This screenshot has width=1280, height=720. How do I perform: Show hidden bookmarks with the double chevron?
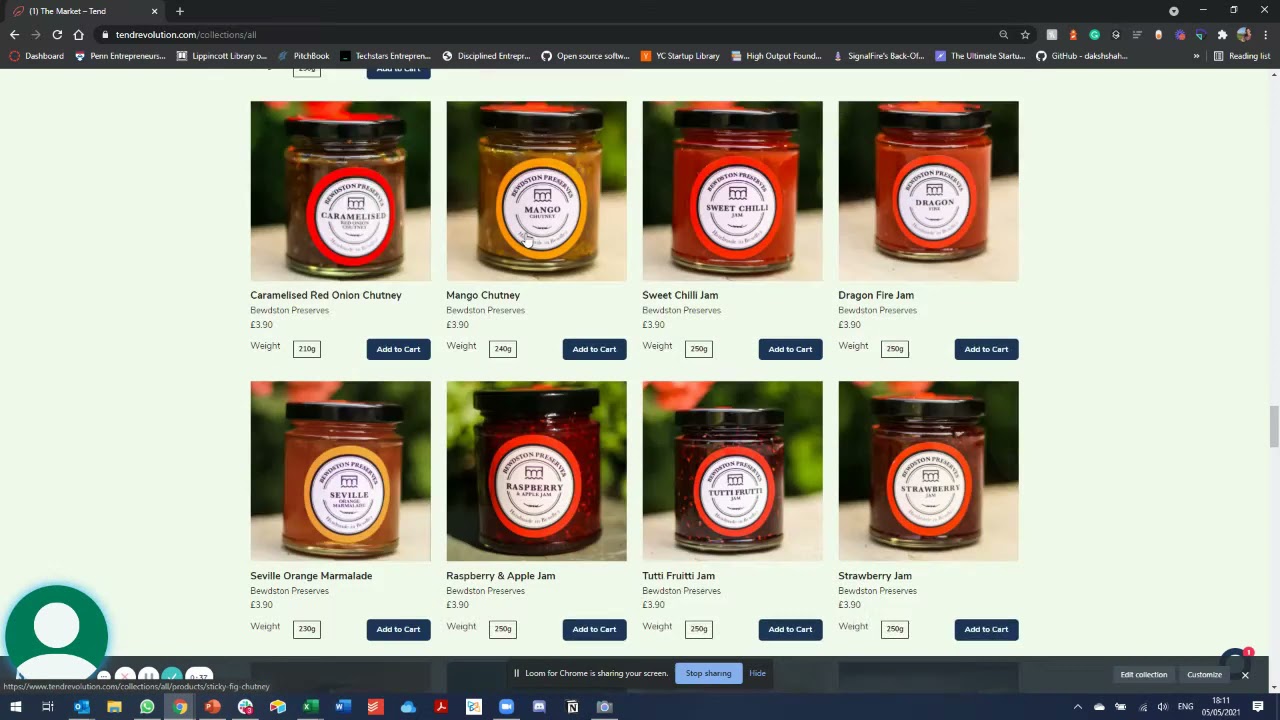(1196, 56)
